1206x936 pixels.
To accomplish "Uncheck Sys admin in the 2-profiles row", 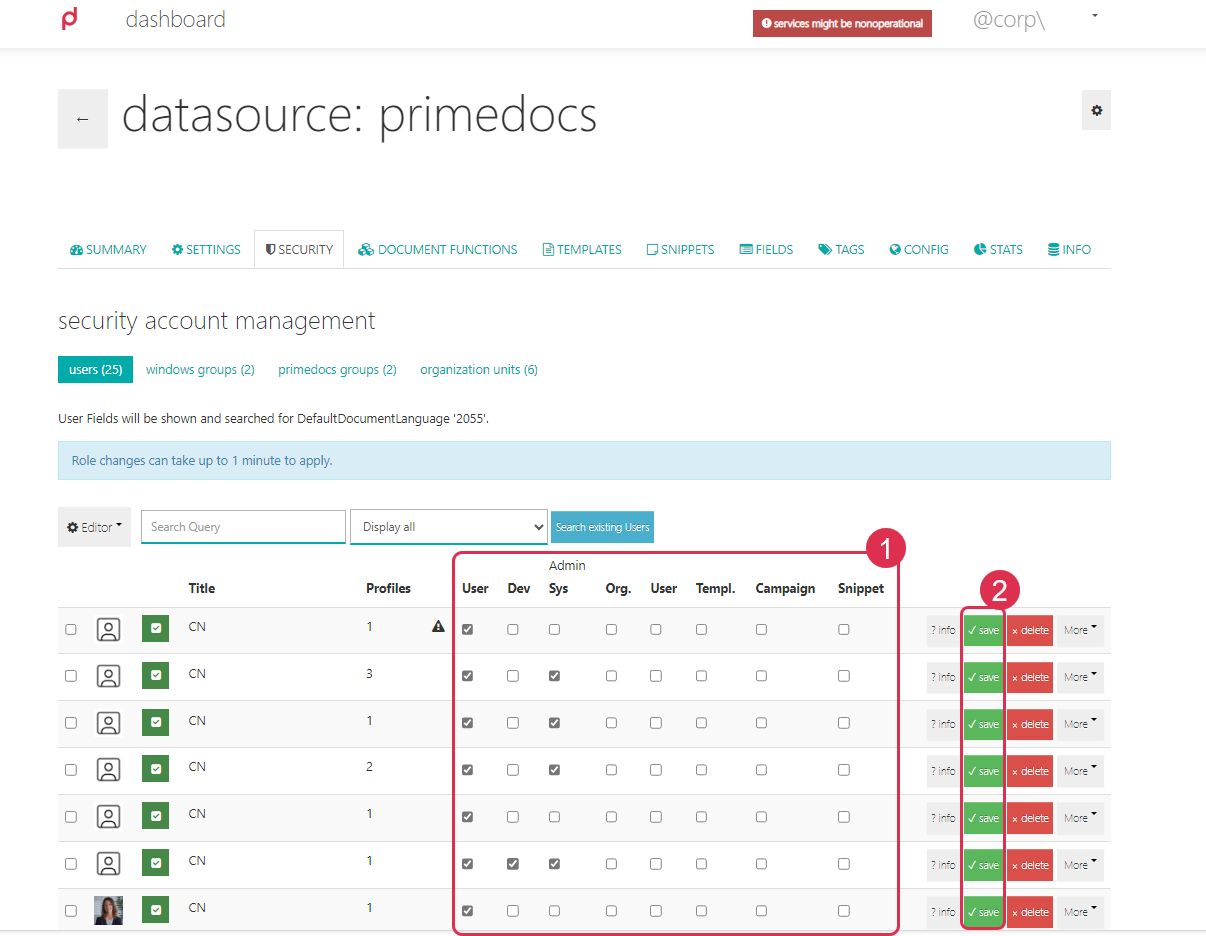I will (555, 770).
